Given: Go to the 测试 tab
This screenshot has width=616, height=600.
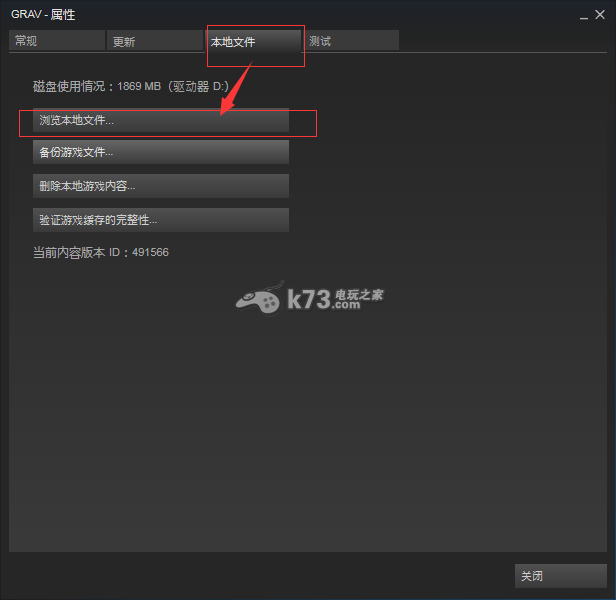Looking at the screenshot, I should [x=351, y=40].
